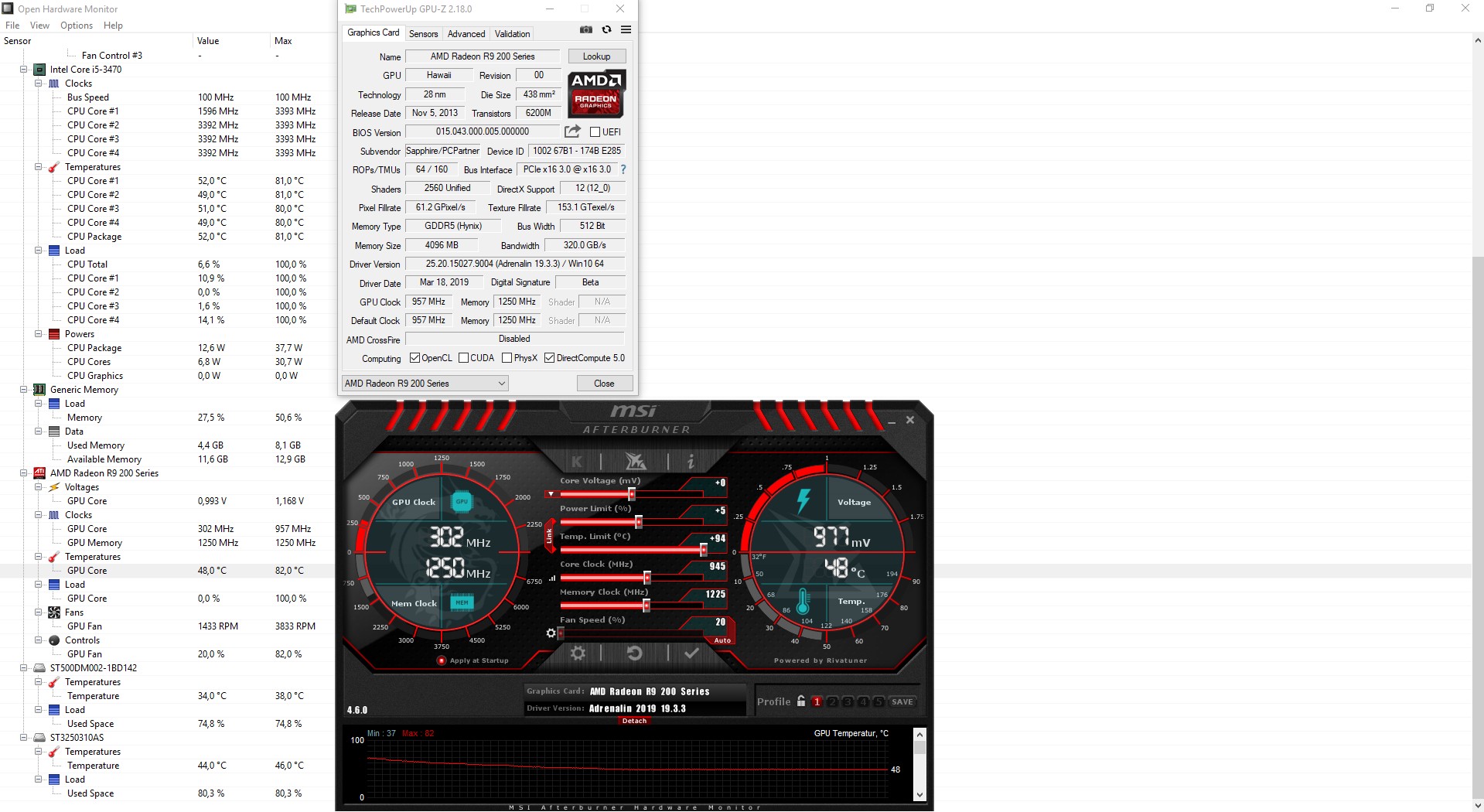This screenshot has height=812, width=1484.
Task: Click the teal MEM chip icon
Action: [x=462, y=602]
